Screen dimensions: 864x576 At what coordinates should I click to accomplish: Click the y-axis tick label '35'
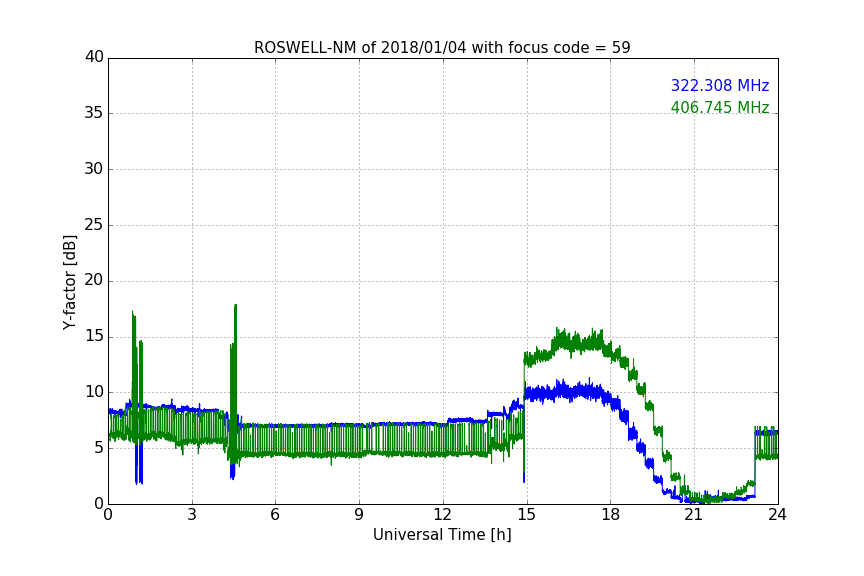[94, 113]
